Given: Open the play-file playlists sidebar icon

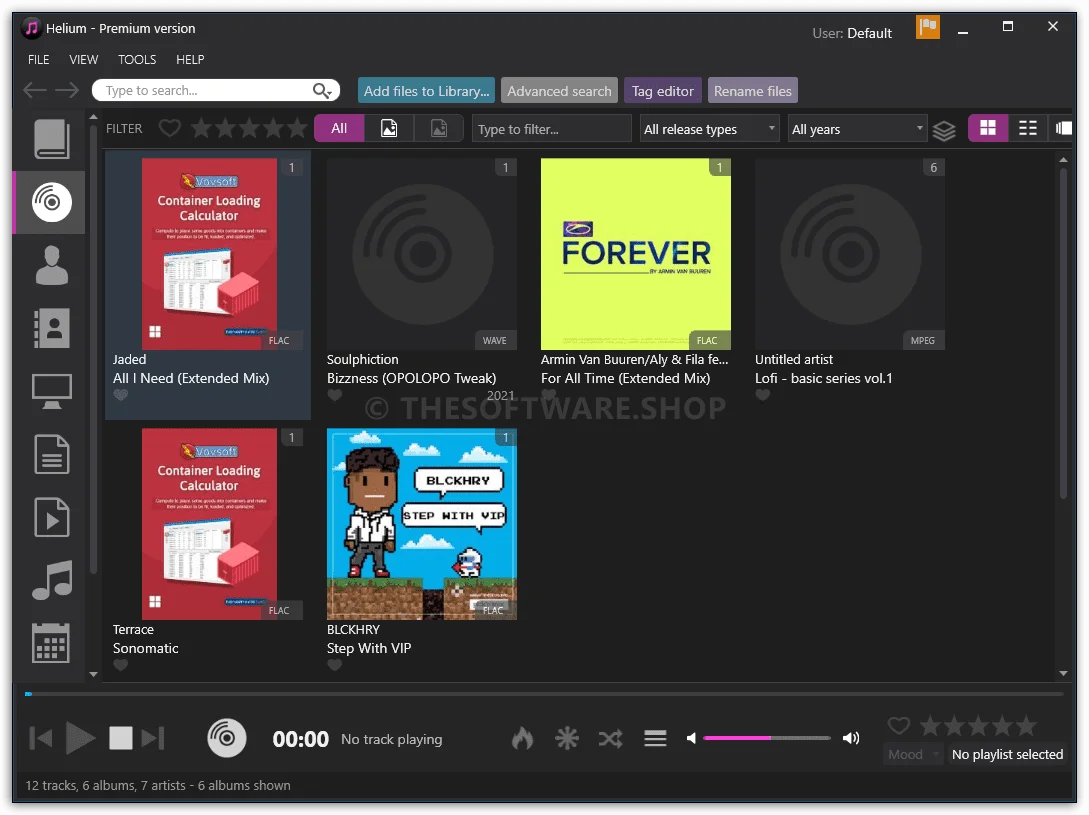Looking at the screenshot, I should 51,518.
